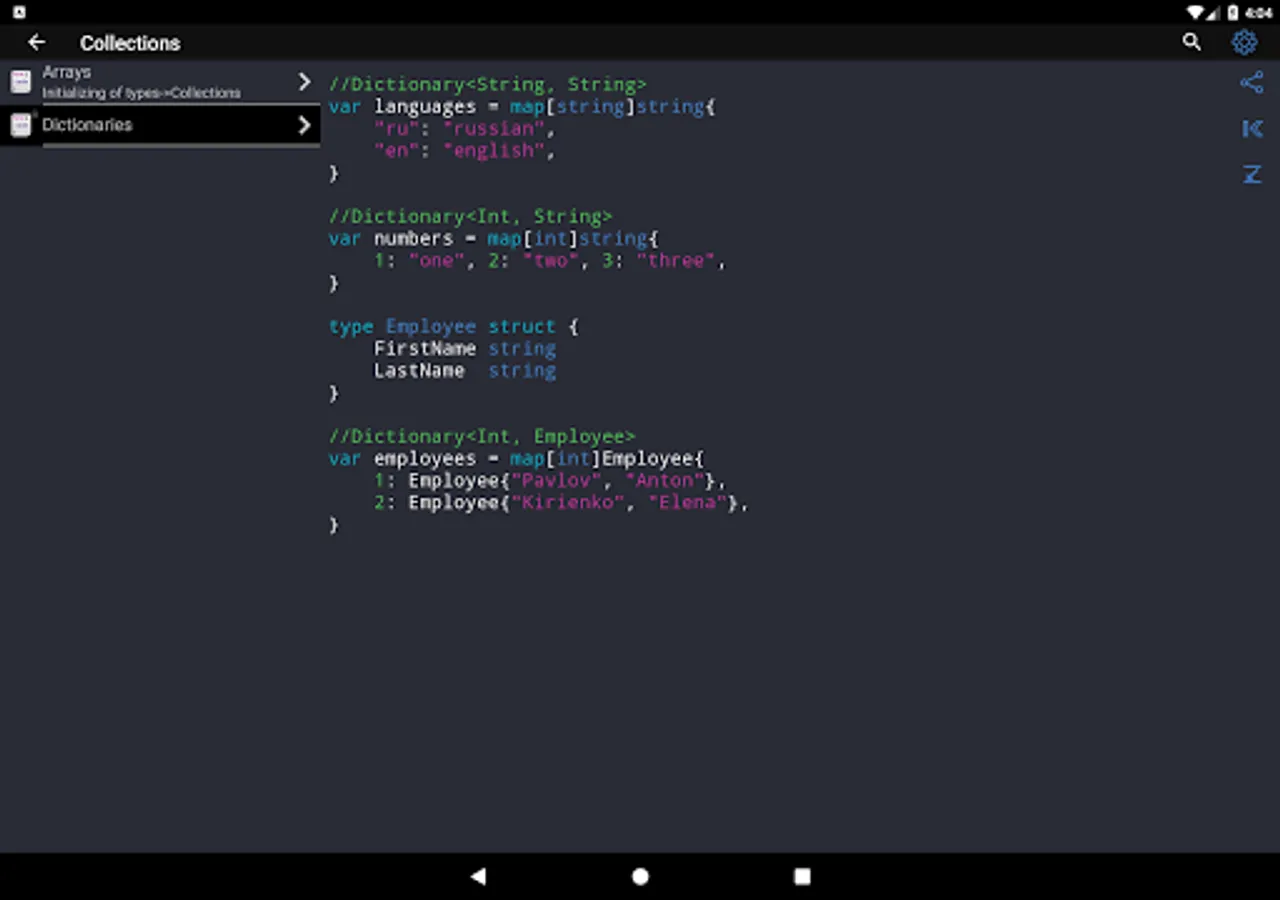The image size is (1280, 900).
Task: Tap the blue K-shaped arrow icon
Action: pyautogui.click(x=1252, y=128)
